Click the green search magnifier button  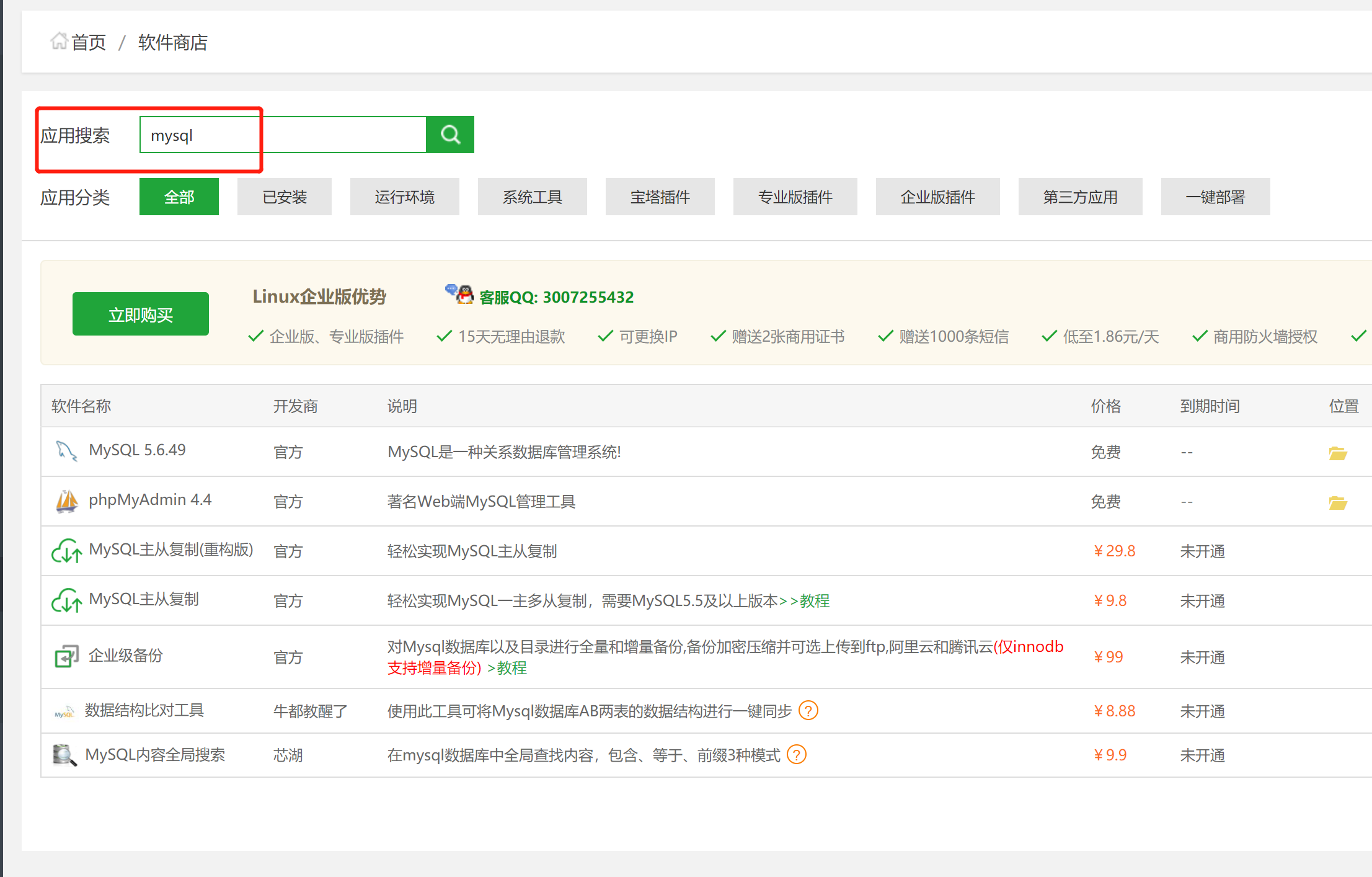pos(450,135)
